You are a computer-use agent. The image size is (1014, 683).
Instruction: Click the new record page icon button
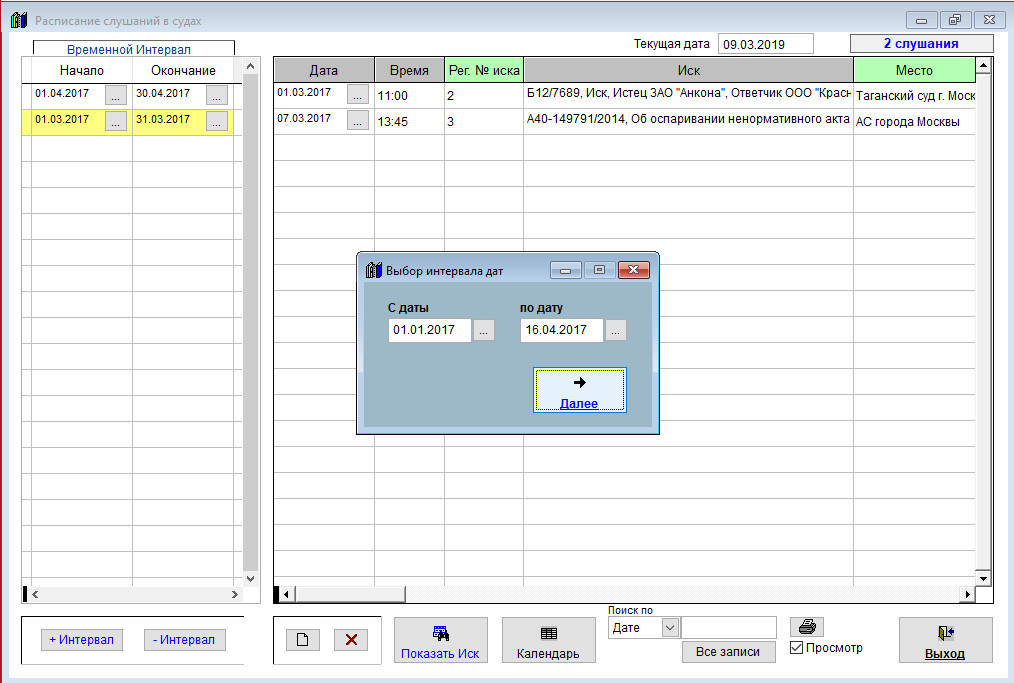[x=303, y=640]
